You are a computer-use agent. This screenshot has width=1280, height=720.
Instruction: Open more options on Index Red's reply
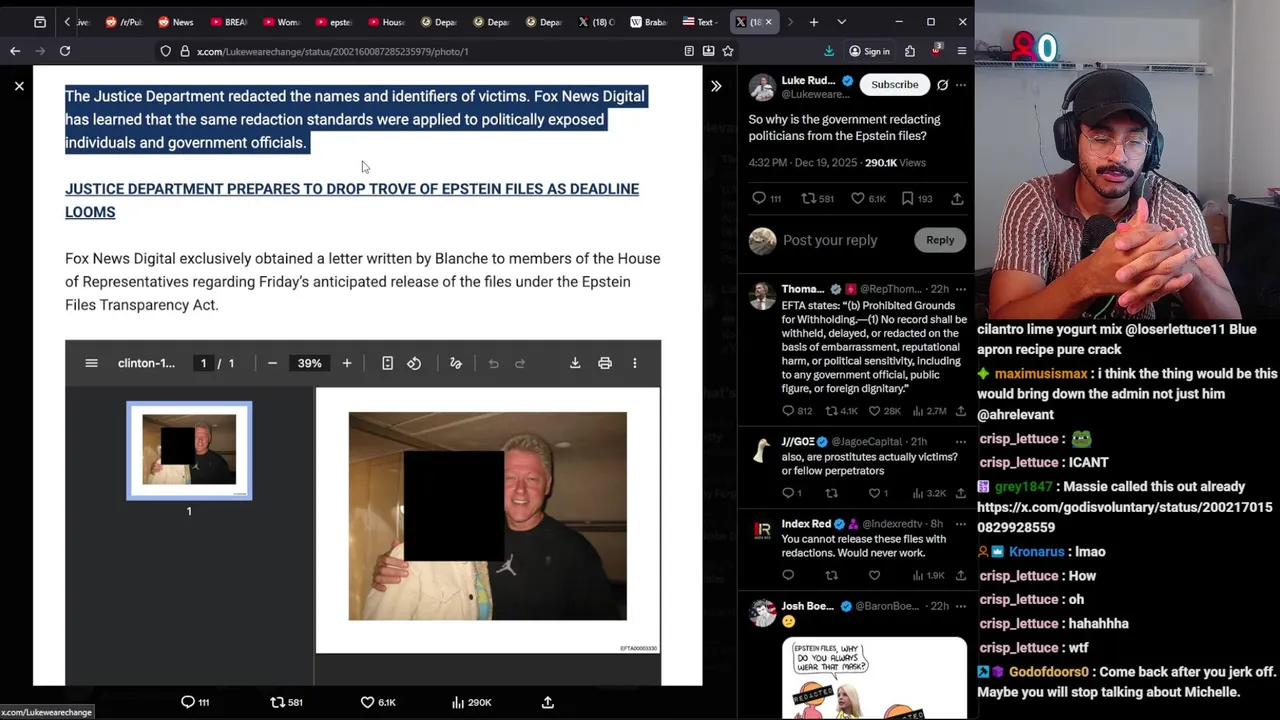pyautogui.click(x=961, y=523)
